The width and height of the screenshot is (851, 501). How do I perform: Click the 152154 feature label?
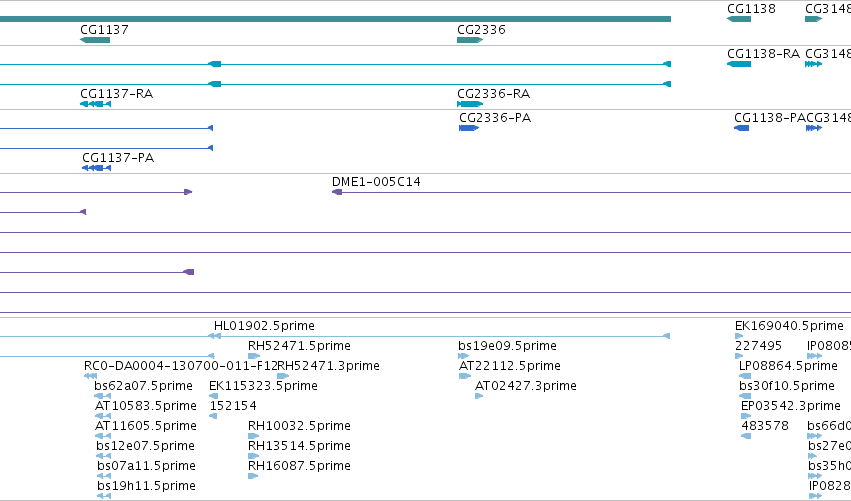coord(233,405)
